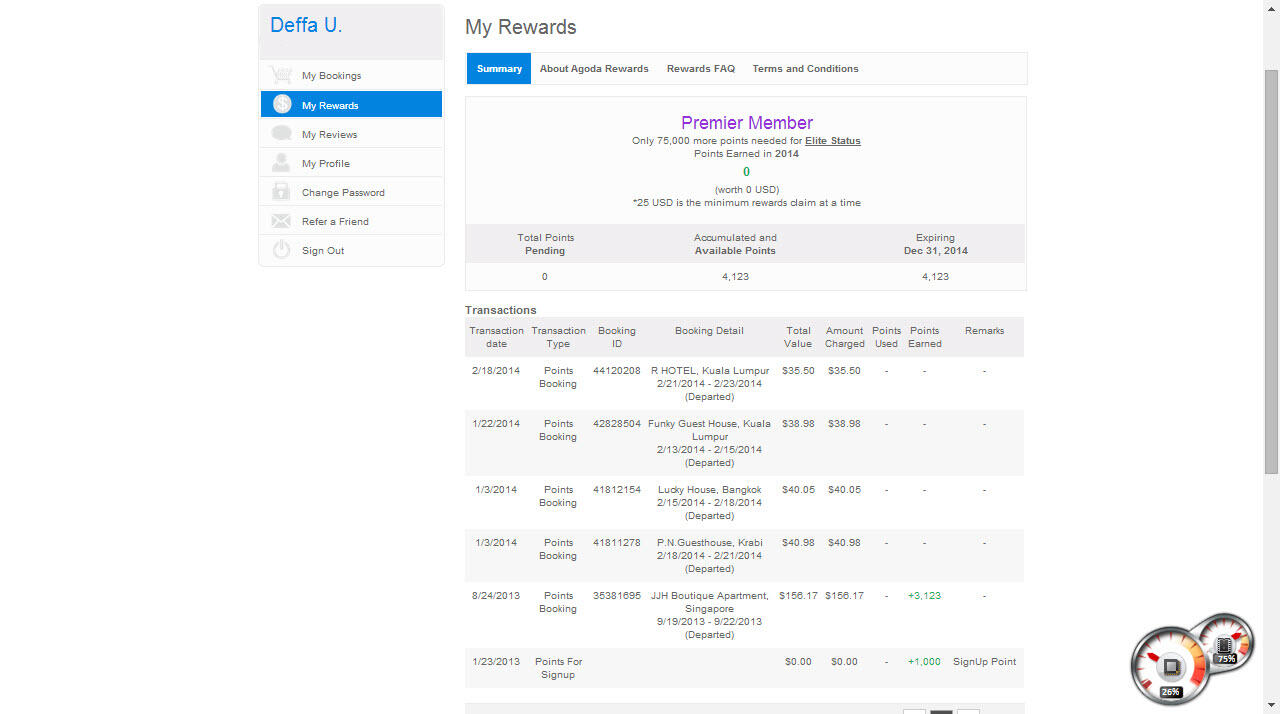
Task: Select booking ID 35381695
Action: [x=617, y=595]
